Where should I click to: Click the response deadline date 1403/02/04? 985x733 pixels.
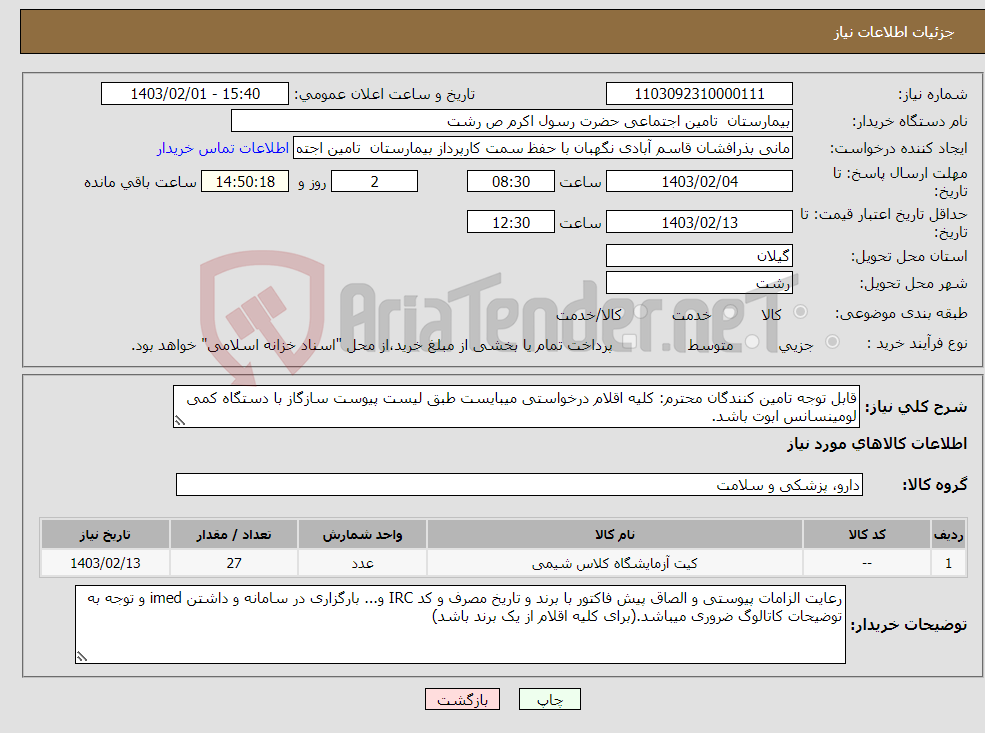coord(699,182)
